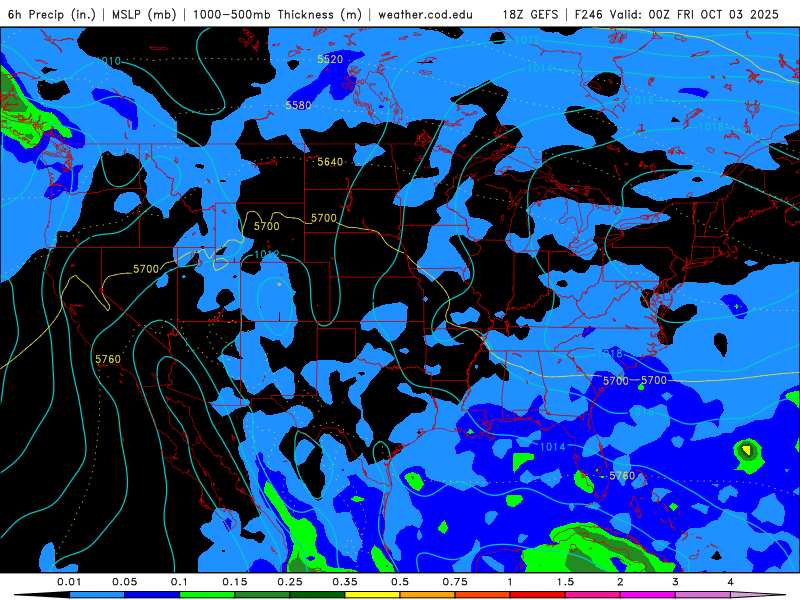Viewport: 800px width, 600px height.
Task: Click the 1014 isobar label in Gulf
Action: click(553, 447)
